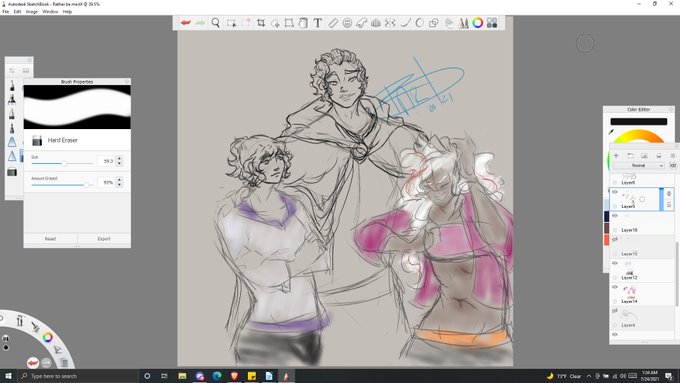Increase brush Size with up stepper
Viewport: 680px width, 383px height.
coord(119,158)
